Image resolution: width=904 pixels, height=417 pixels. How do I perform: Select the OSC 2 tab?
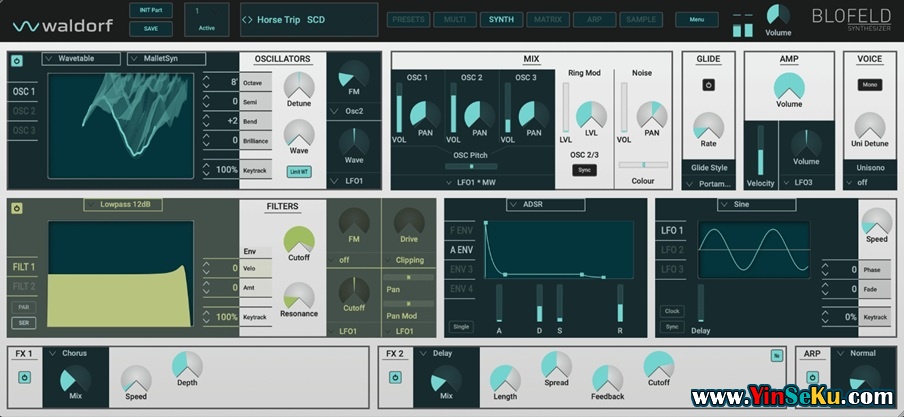click(x=23, y=111)
